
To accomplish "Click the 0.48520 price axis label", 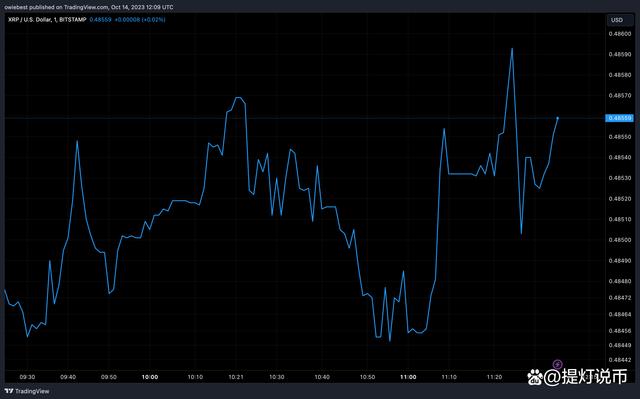I will (620, 199).
